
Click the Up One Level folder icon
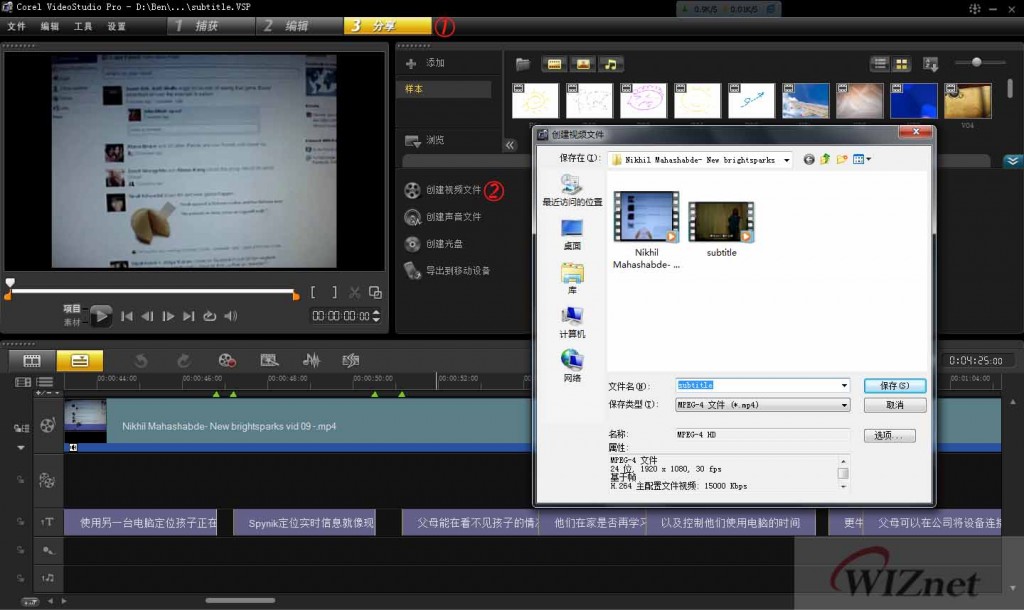coord(826,159)
